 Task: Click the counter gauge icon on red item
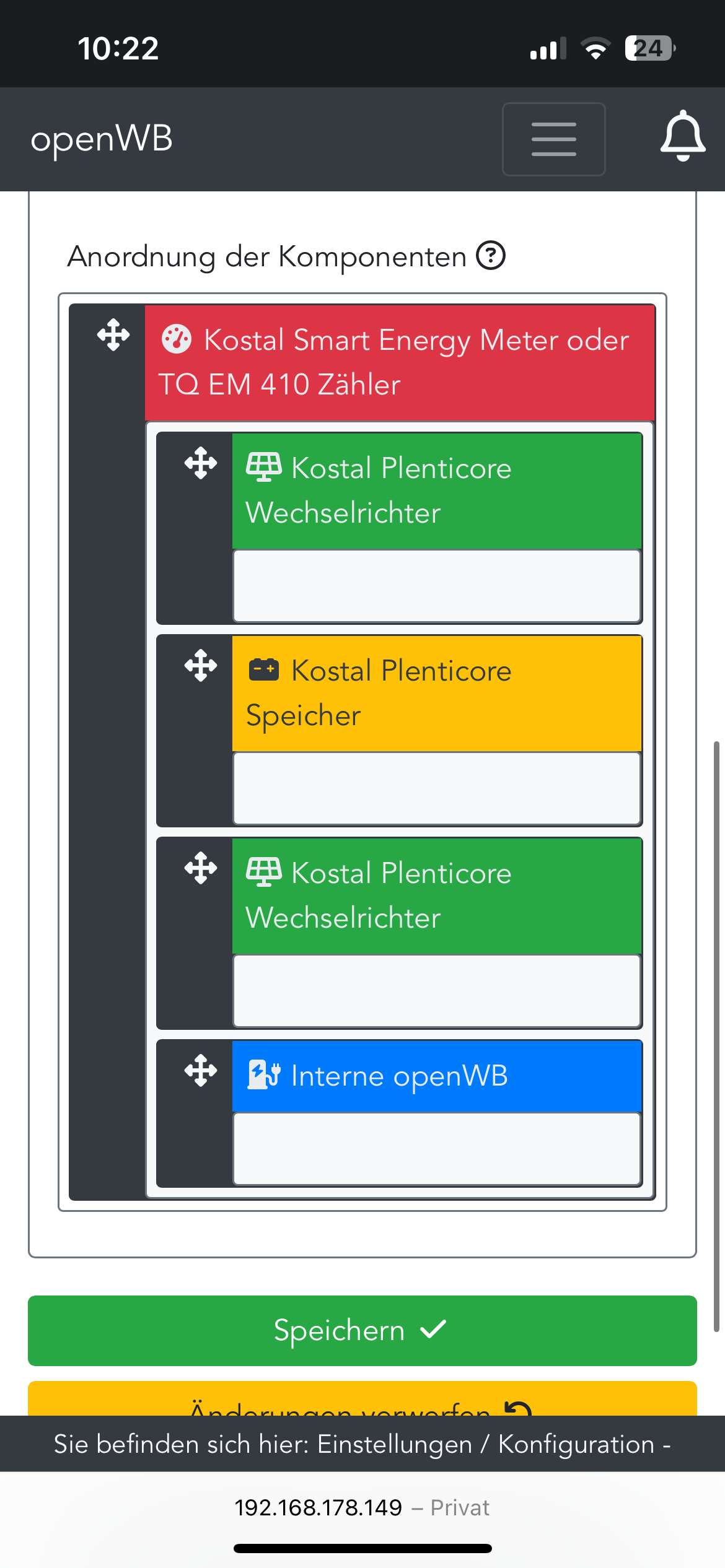[x=177, y=339]
